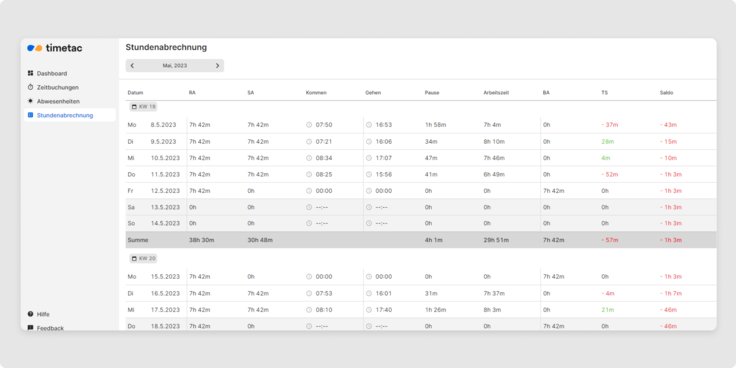Click the Kommen column header

[316, 93]
